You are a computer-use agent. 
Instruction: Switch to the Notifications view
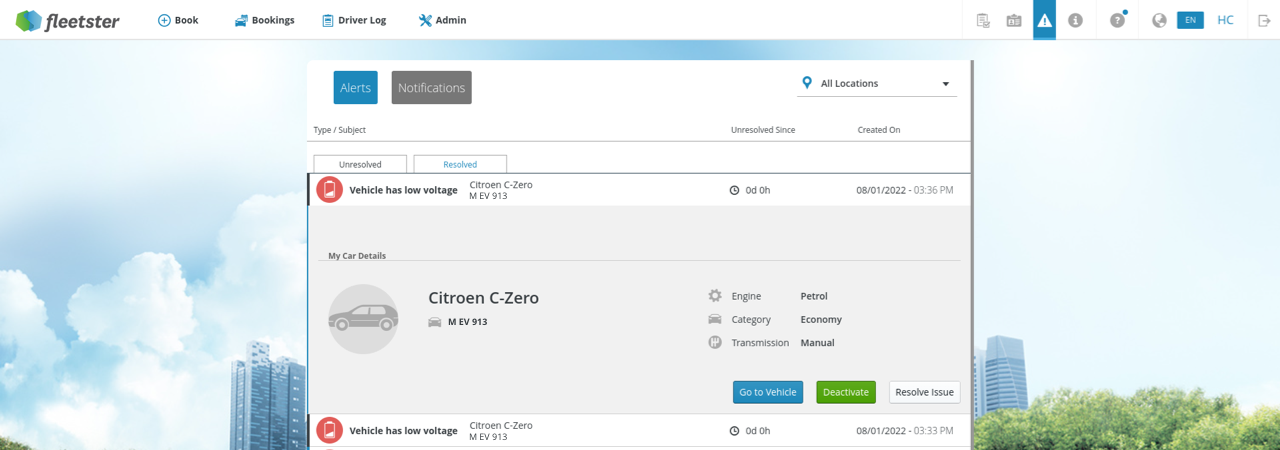pos(431,88)
